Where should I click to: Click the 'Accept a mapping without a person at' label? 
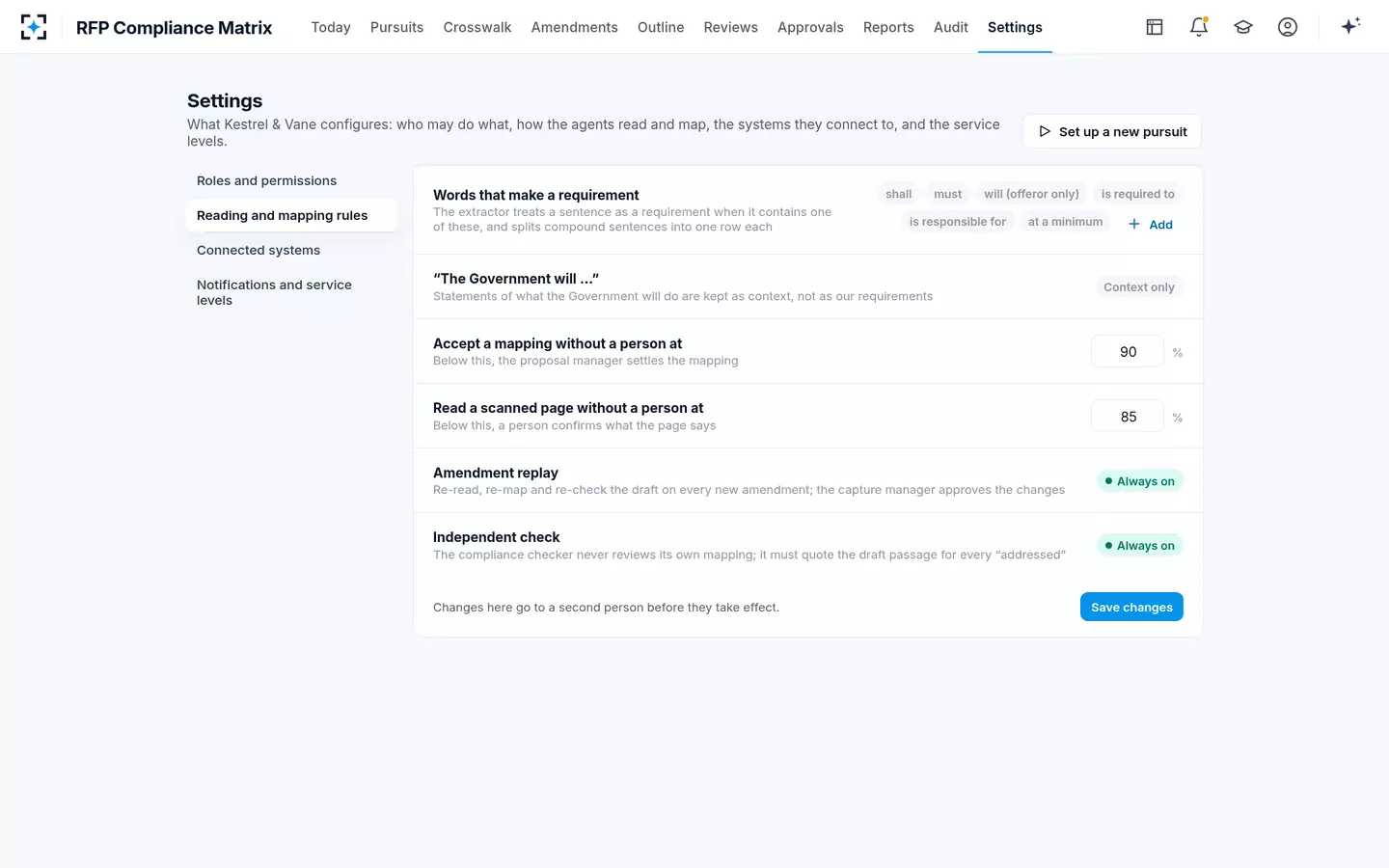[x=558, y=343]
